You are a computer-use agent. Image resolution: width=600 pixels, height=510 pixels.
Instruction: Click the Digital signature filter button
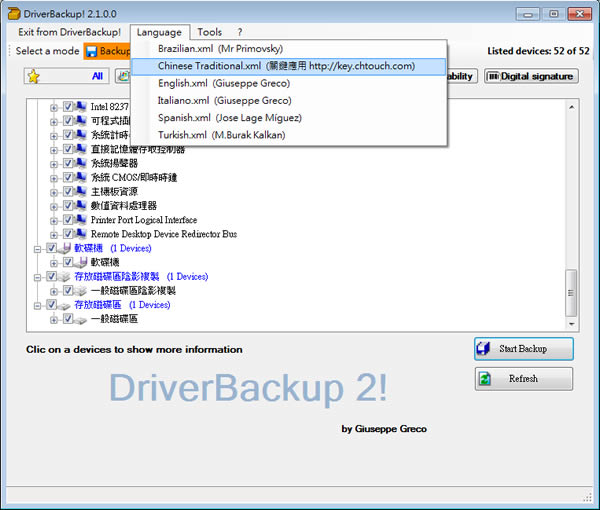click(531, 76)
